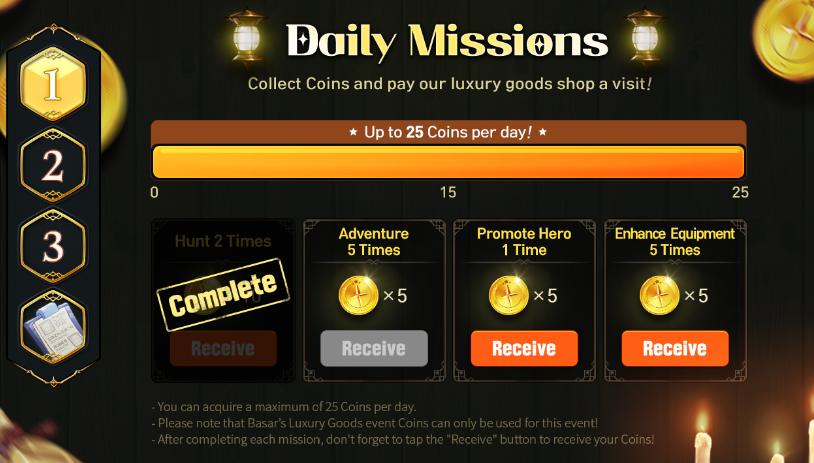Click the Up to 25 Coins banner
This screenshot has height=463, width=814.
[449, 132]
